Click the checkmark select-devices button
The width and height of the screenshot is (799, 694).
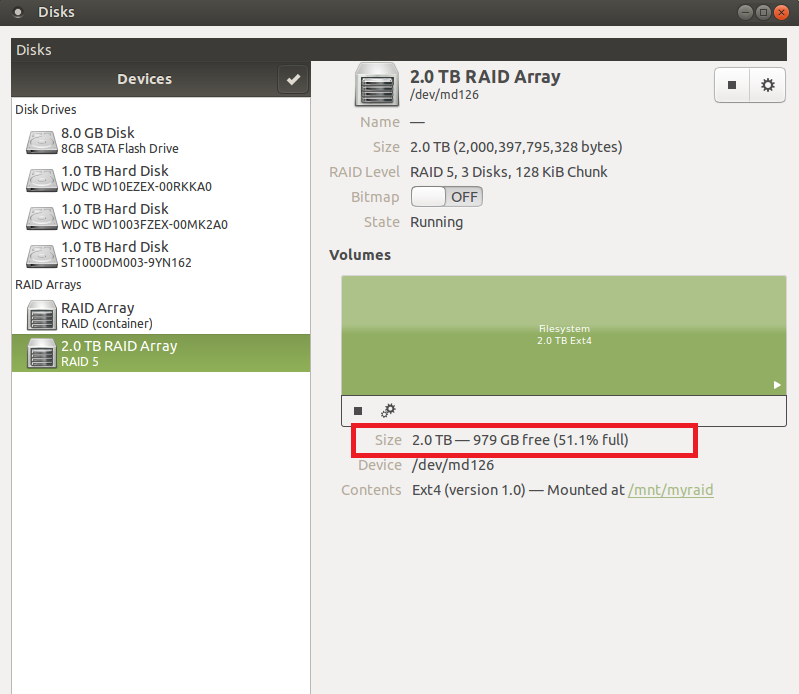pyautogui.click(x=293, y=79)
